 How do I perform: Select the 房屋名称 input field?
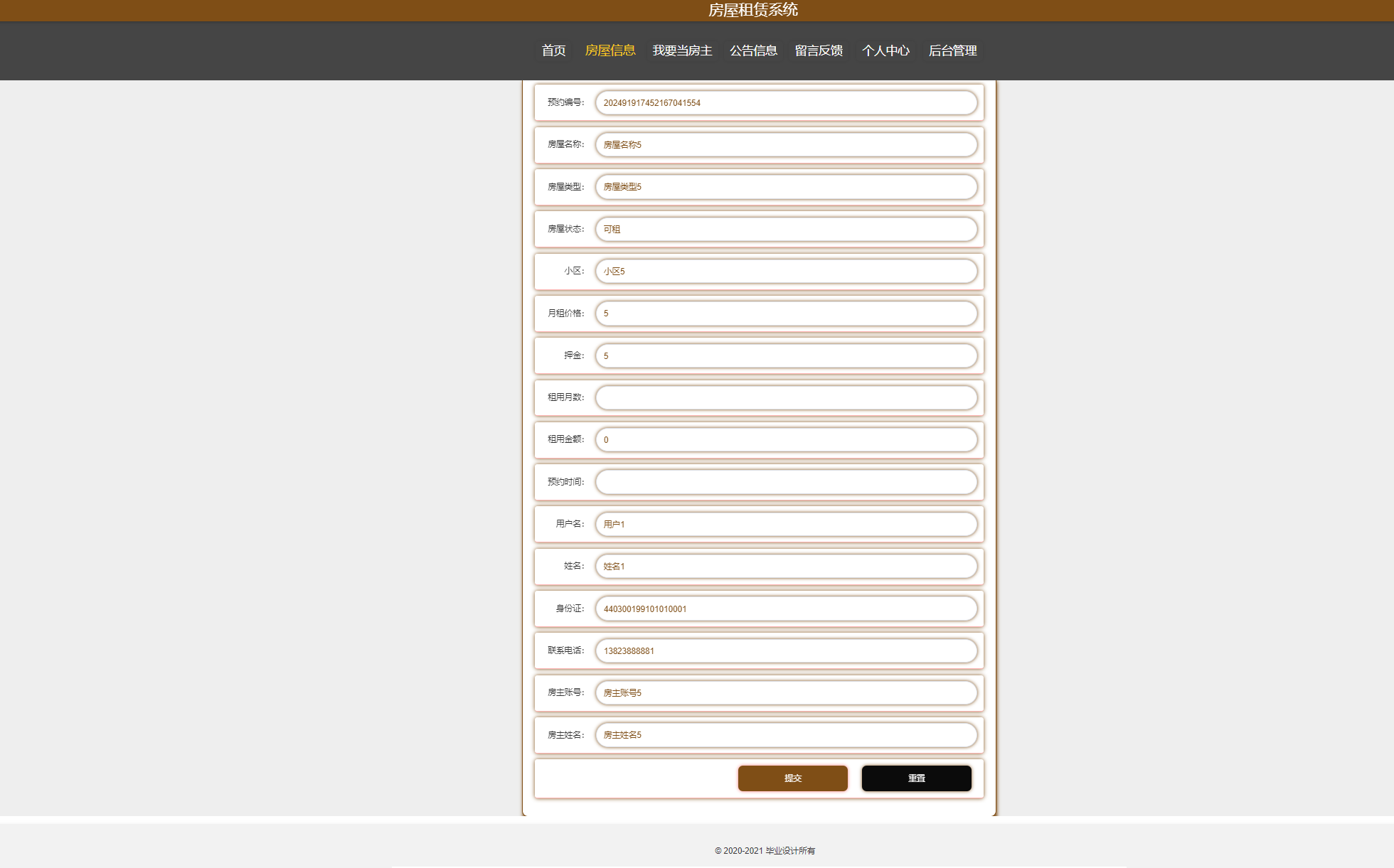(786, 145)
